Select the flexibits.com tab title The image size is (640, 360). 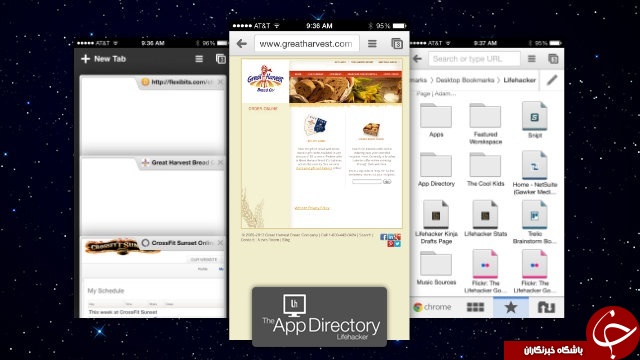[x=182, y=82]
